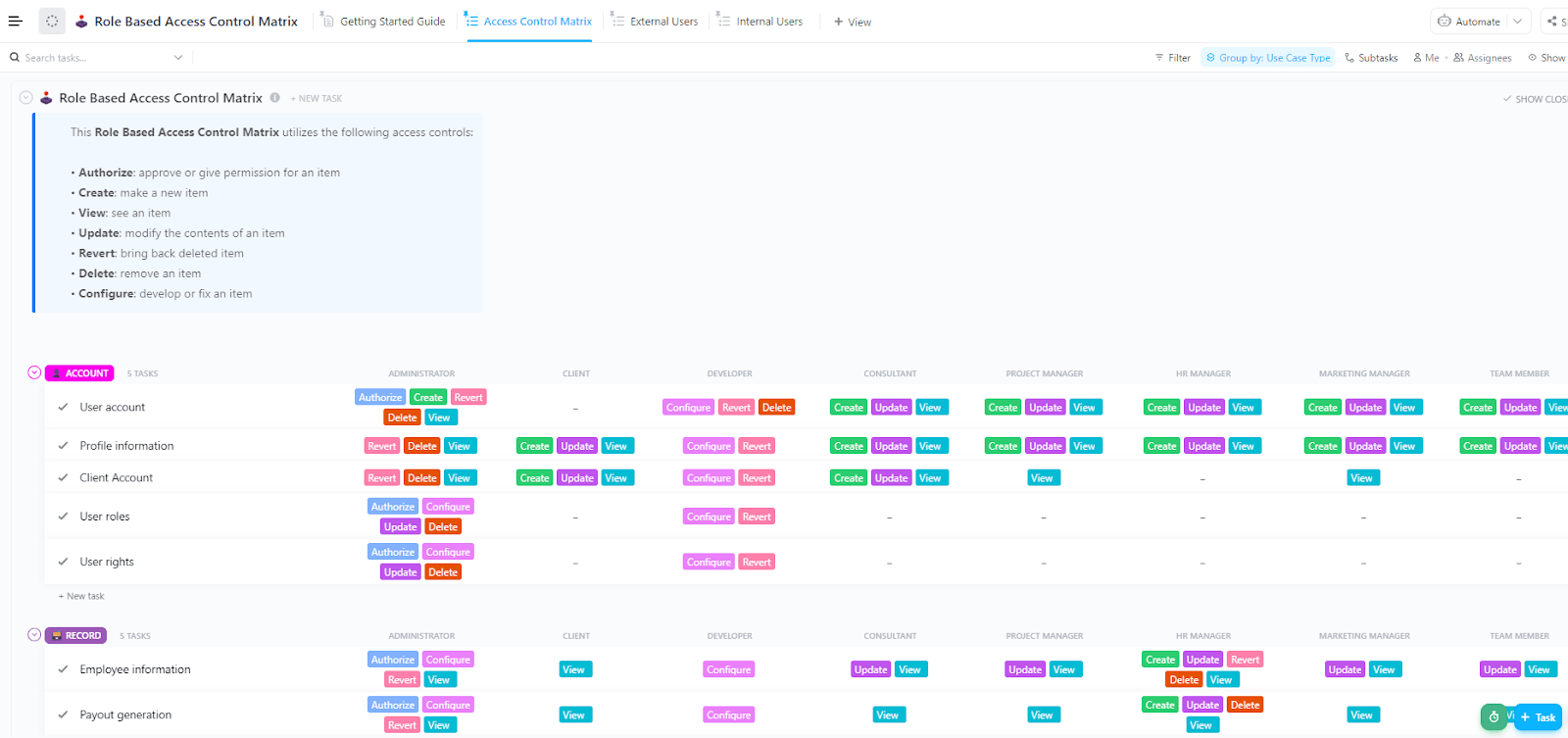The height and width of the screenshot is (738, 1568).
Task: Click Configure tag in User roles Developer cell
Action: click(709, 517)
